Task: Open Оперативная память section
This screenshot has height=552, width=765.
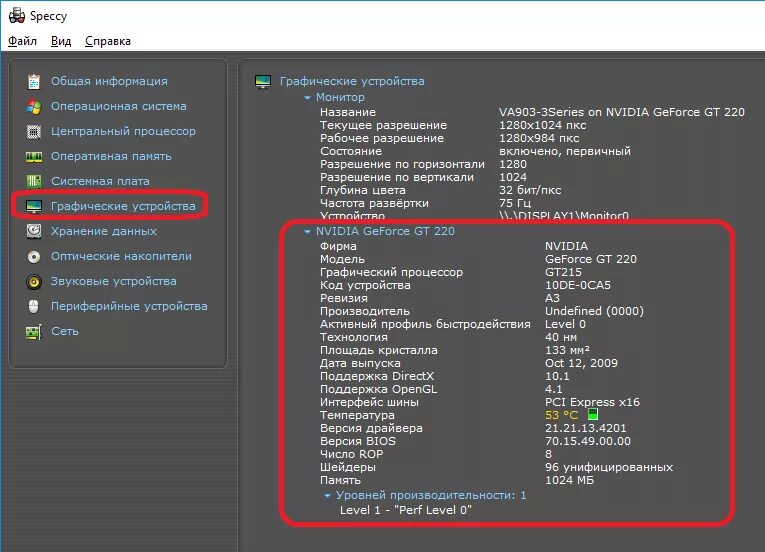Action: tap(111, 156)
